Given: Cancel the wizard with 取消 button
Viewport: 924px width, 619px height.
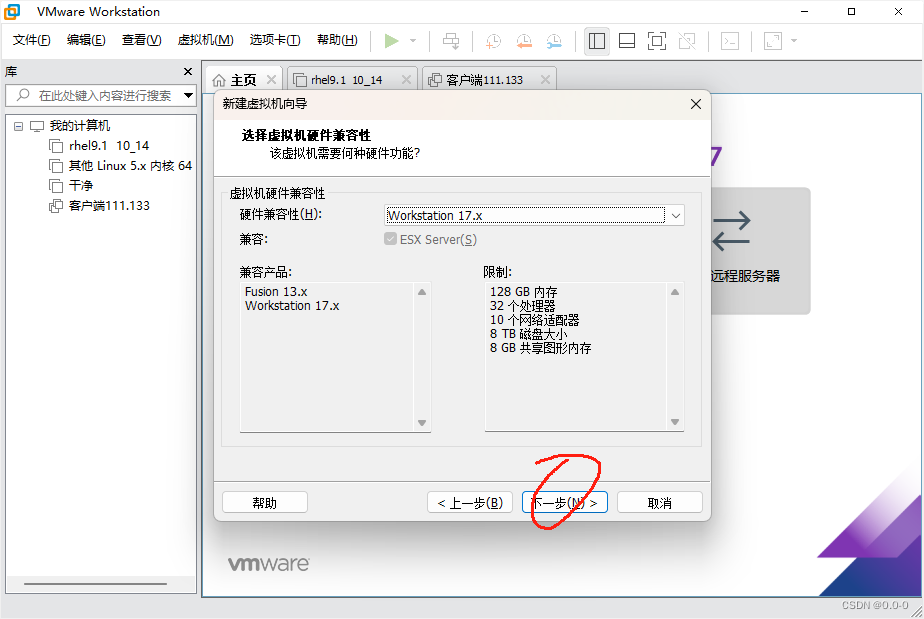Looking at the screenshot, I should click(x=659, y=503).
